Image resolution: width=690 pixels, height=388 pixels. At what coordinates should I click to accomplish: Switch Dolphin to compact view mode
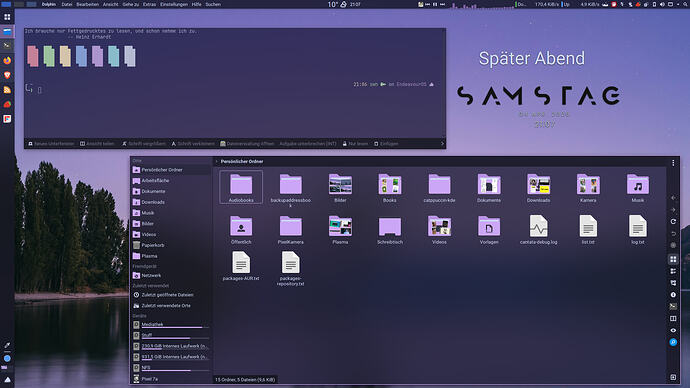pyautogui.click(x=673, y=271)
